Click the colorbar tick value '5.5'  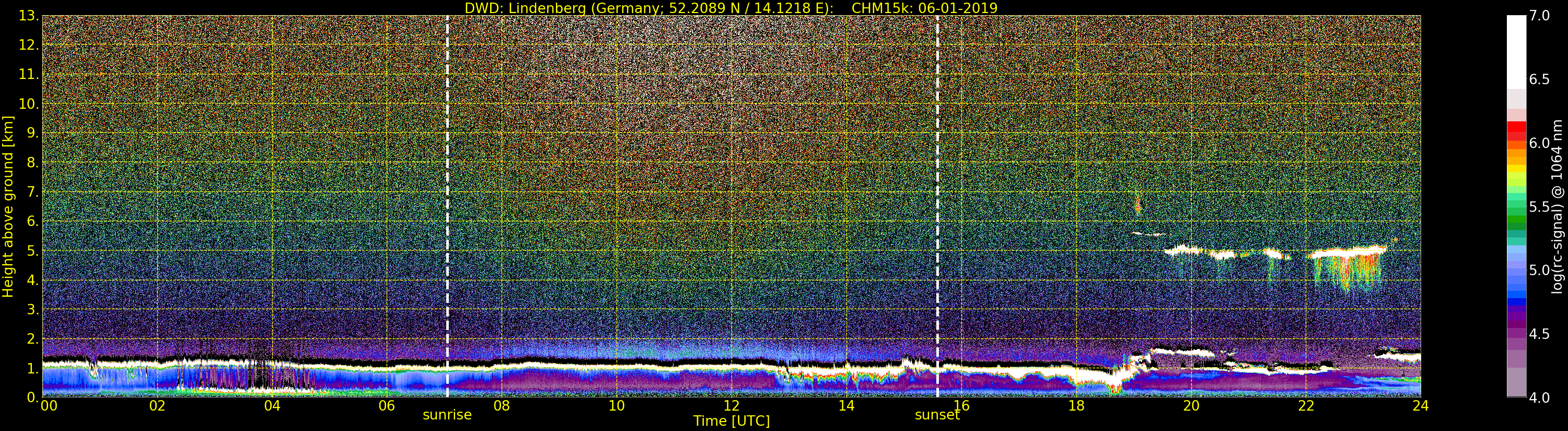(x=1539, y=207)
